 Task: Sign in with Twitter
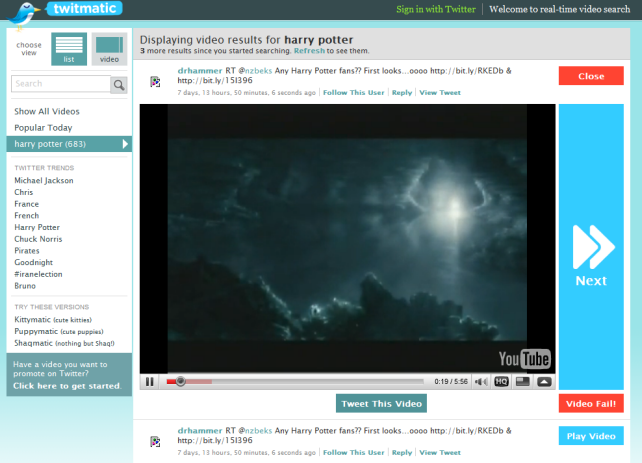[x=436, y=9]
